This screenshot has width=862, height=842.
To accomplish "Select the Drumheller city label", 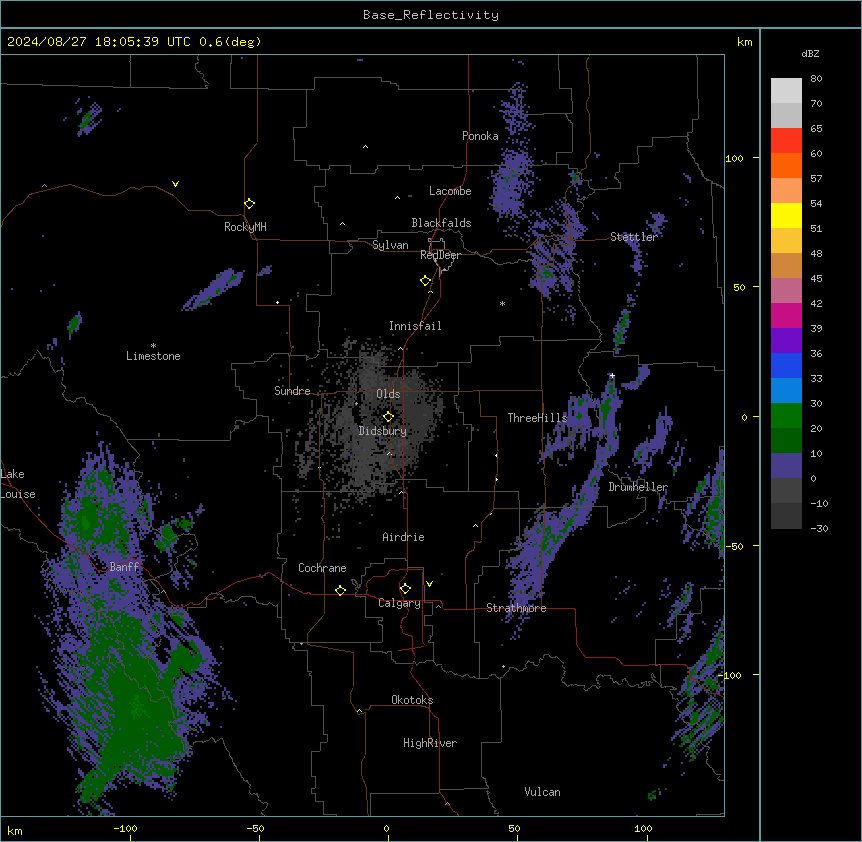I will click(638, 487).
